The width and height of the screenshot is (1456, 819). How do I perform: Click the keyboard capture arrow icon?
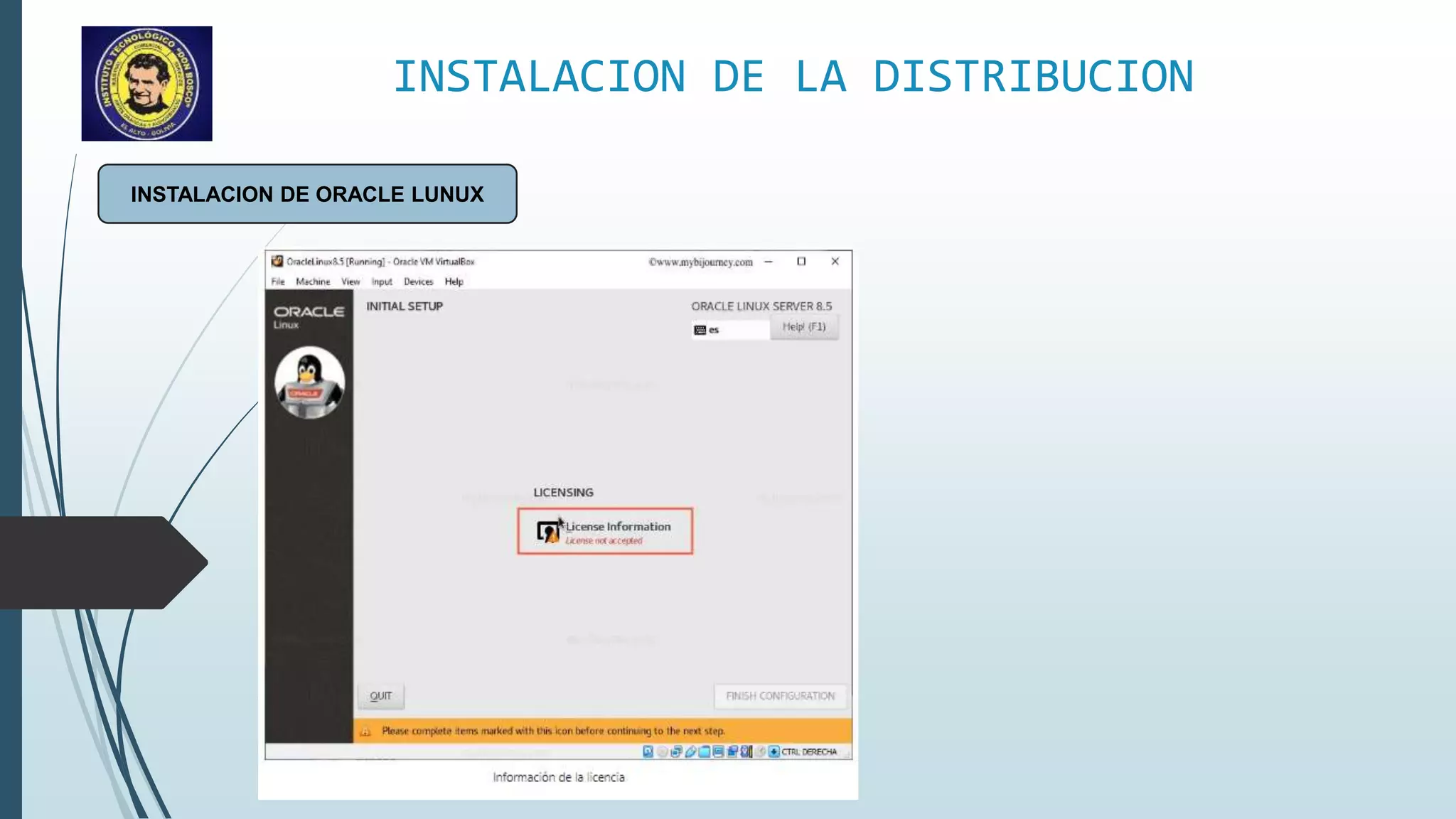coord(773,751)
